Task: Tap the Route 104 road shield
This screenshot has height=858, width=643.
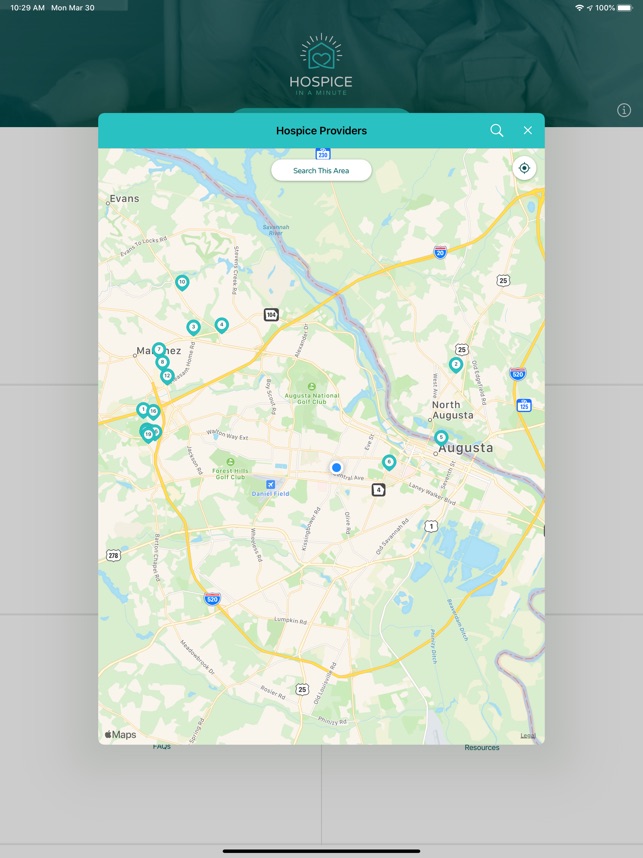Action: 271,315
